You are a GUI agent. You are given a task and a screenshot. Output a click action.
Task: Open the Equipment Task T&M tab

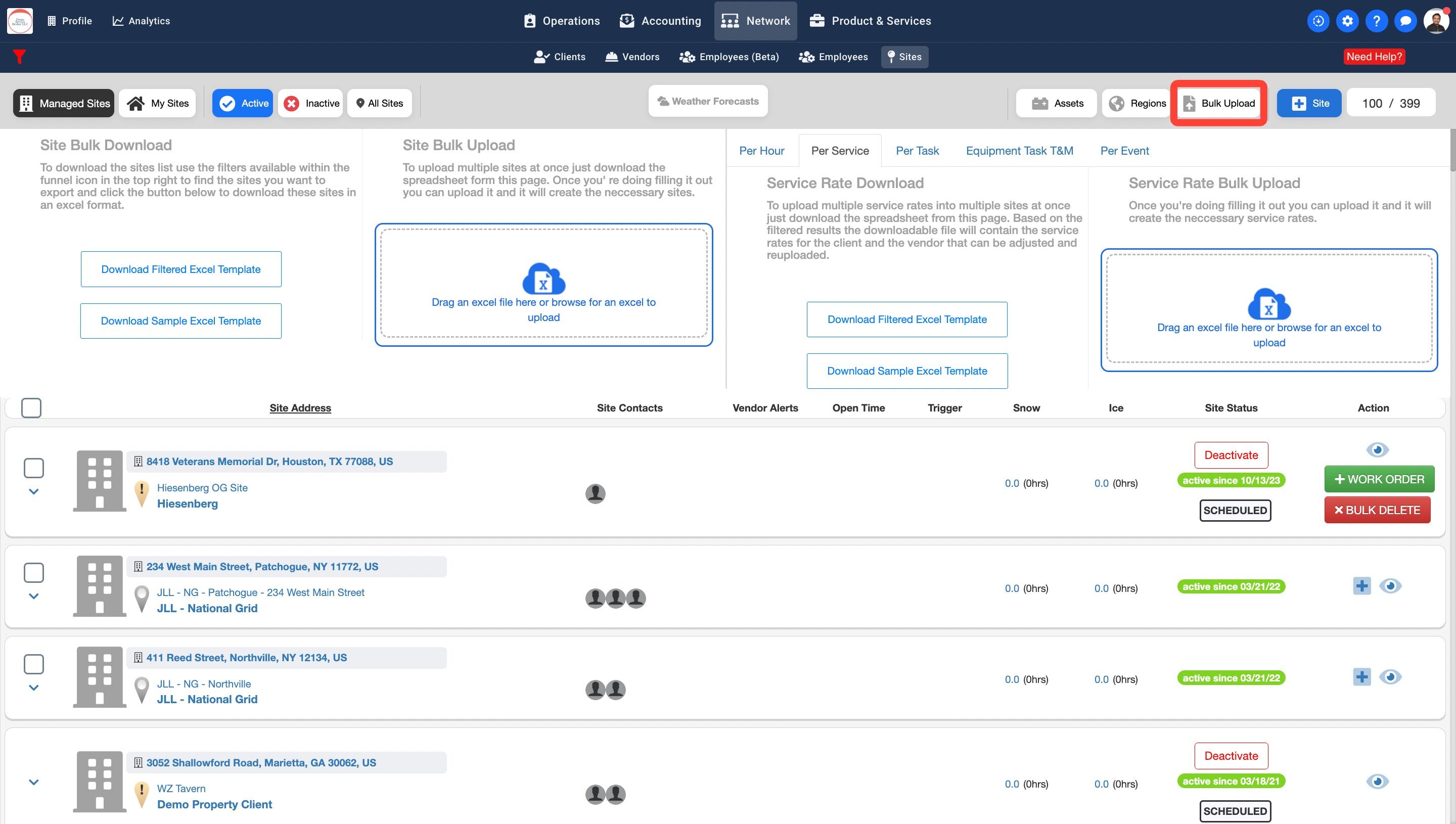(x=1019, y=151)
